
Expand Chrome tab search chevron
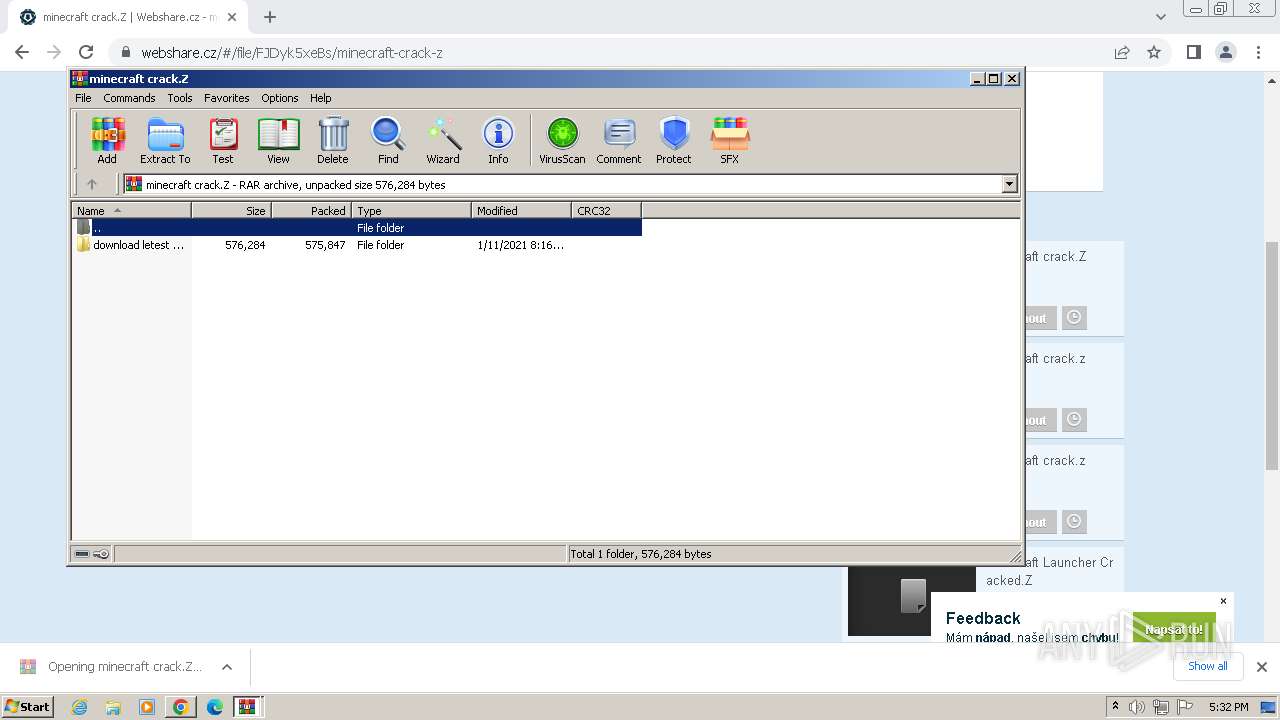tap(1160, 17)
